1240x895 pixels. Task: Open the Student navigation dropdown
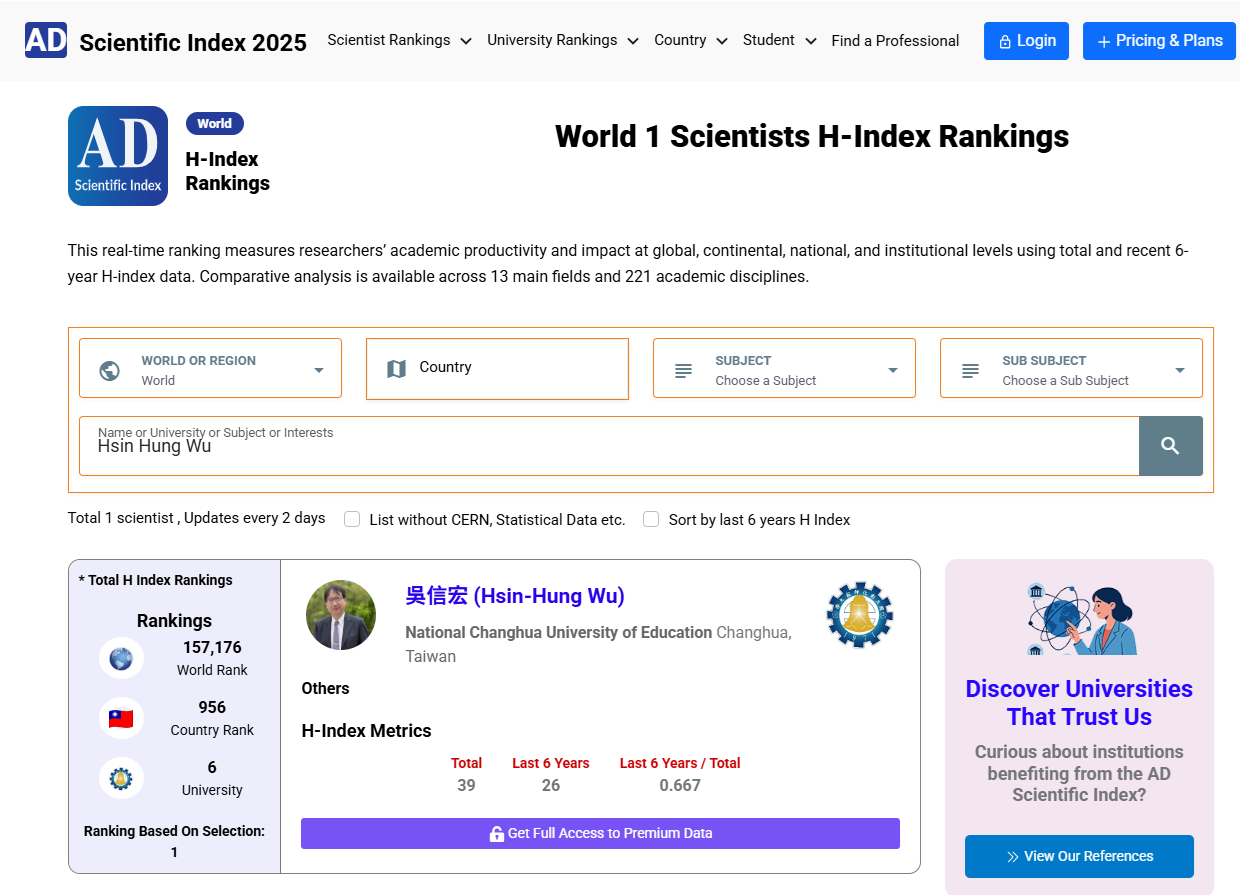point(778,40)
